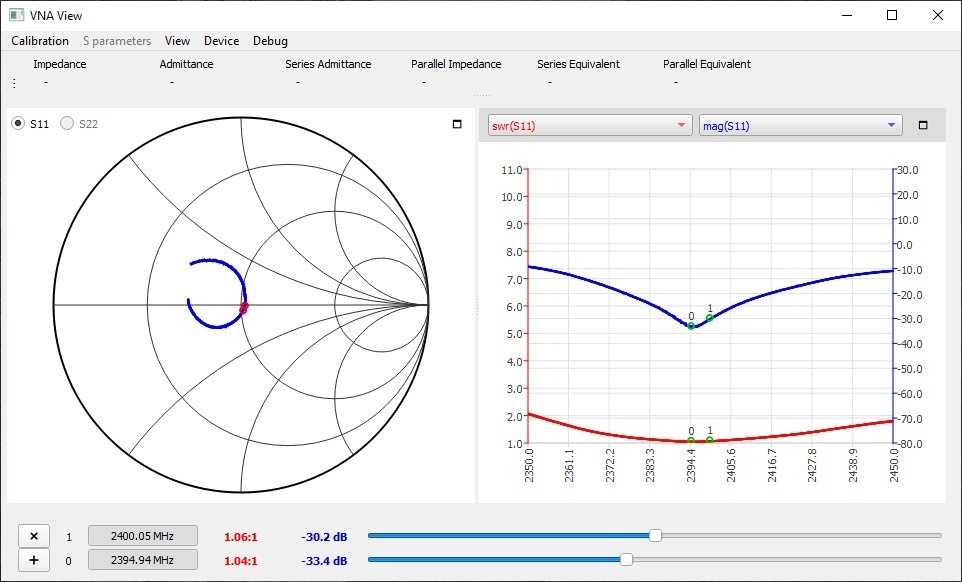The width and height of the screenshot is (962, 582).
Task: Click the Parallel Impedance label
Action: tap(456, 64)
